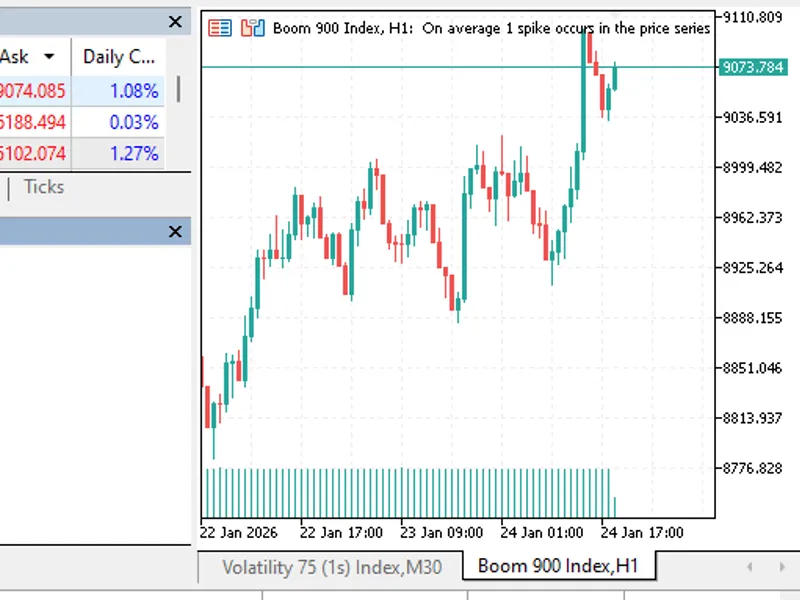Close the lower left Navigator panel

point(175,232)
